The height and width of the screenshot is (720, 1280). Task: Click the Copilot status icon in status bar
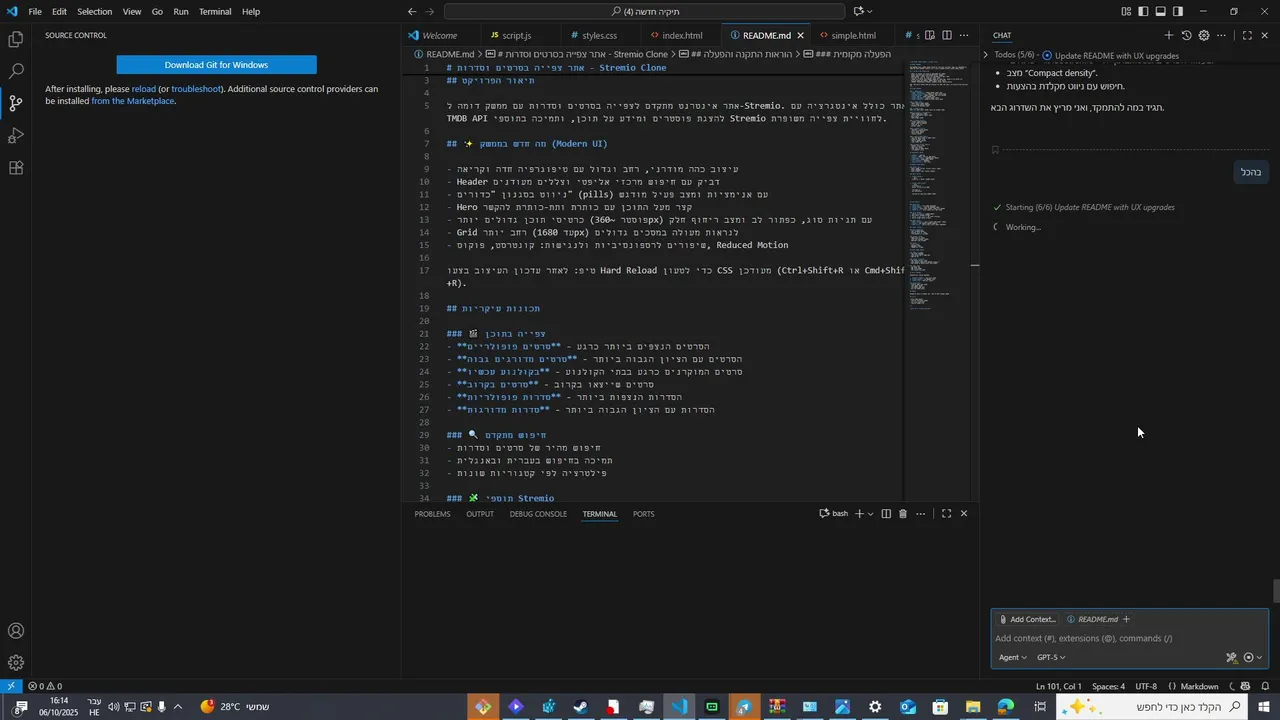pos(1245,686)
